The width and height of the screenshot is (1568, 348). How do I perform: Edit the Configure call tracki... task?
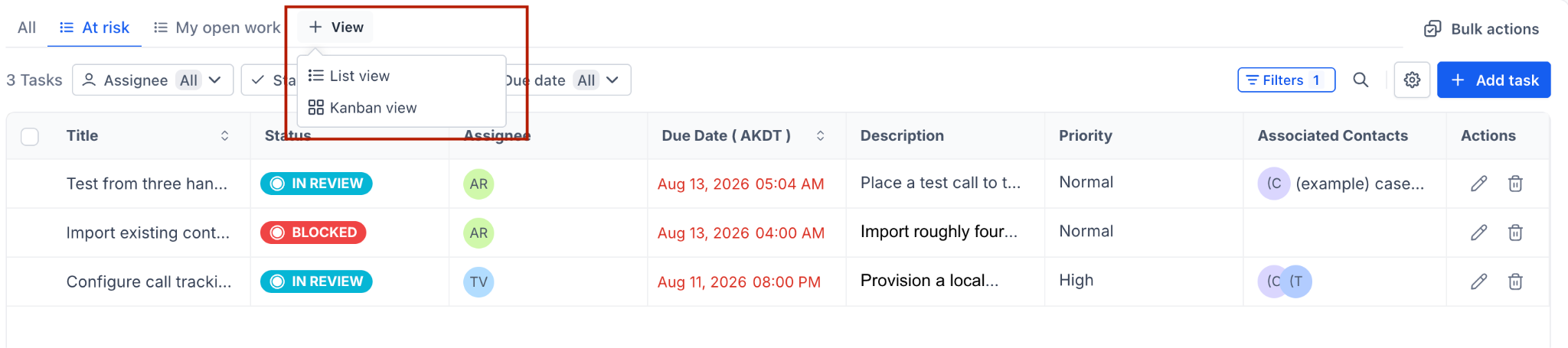(1478, 281)
